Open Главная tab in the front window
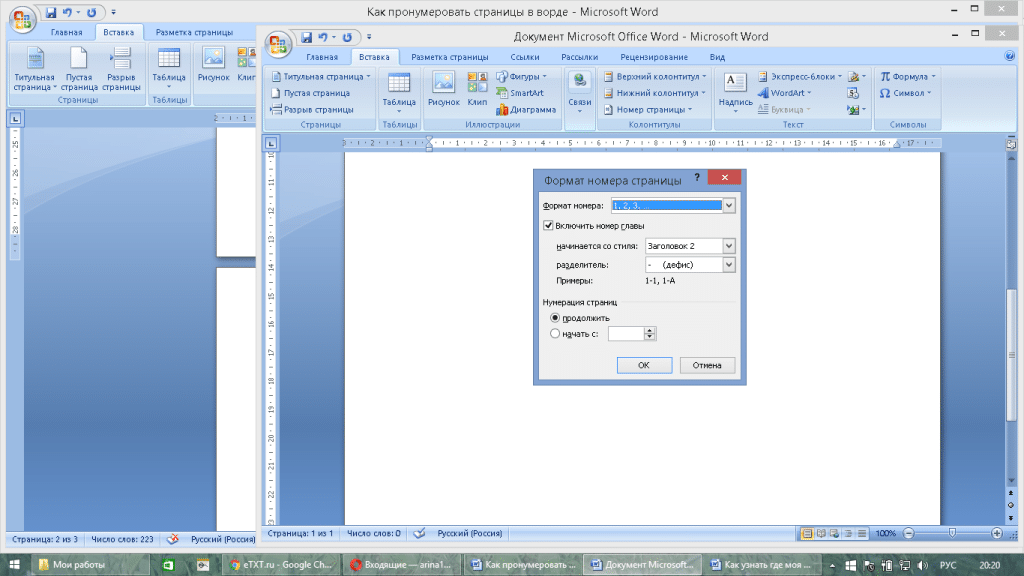The width and height of the screenshot is (1024, 576). click(x=322, y=57)
